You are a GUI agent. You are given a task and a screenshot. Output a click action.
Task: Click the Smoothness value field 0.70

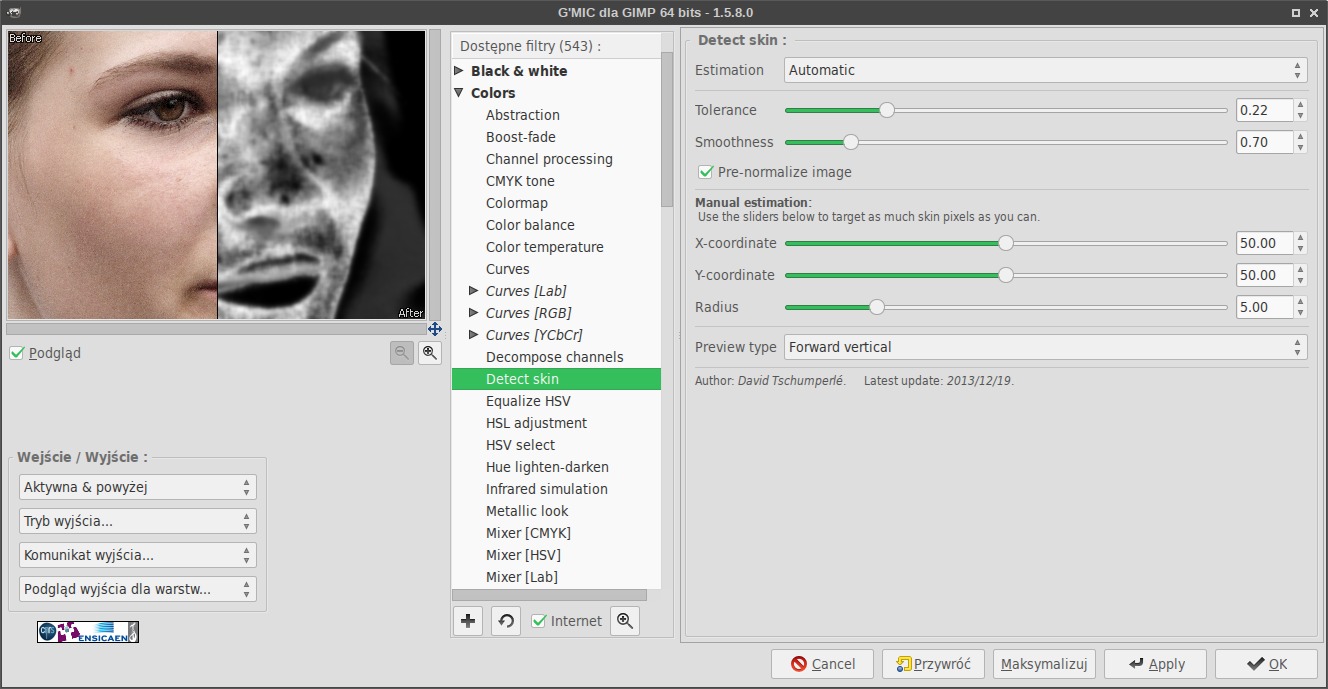[1264, 142]
